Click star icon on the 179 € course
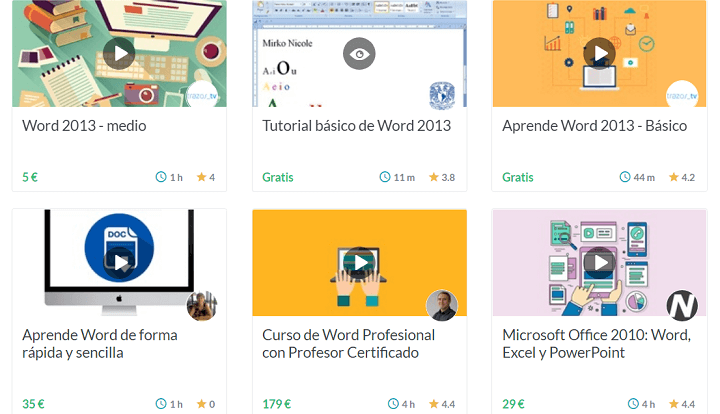The image size is (720, 414). (433, 404)
